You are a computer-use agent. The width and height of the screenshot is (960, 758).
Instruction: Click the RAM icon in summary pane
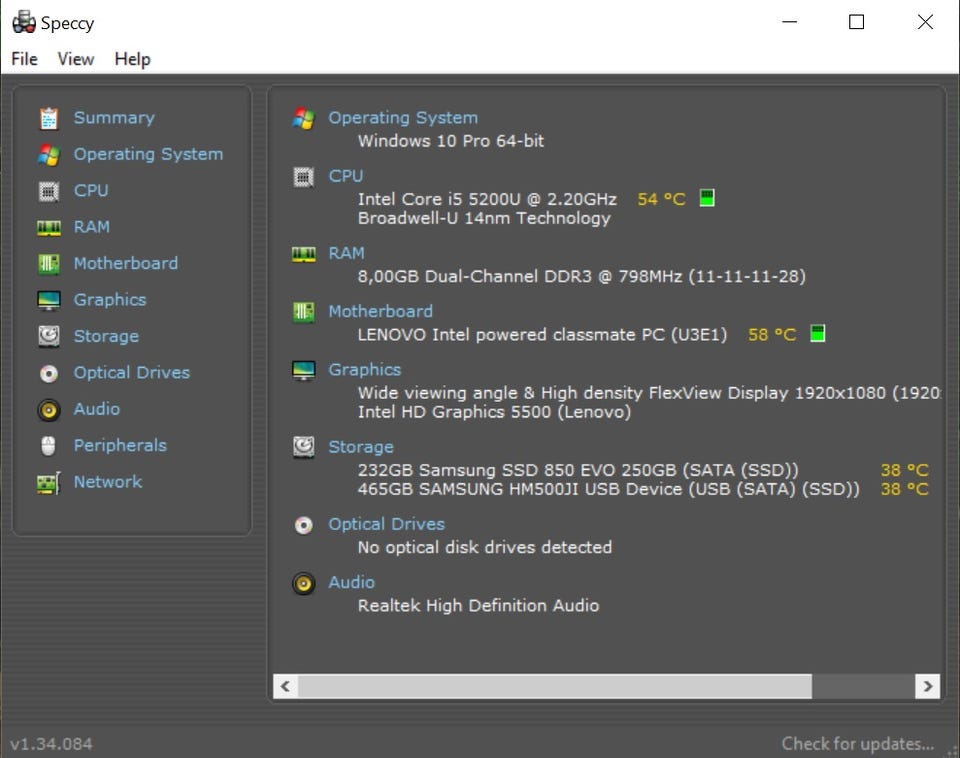304,254
